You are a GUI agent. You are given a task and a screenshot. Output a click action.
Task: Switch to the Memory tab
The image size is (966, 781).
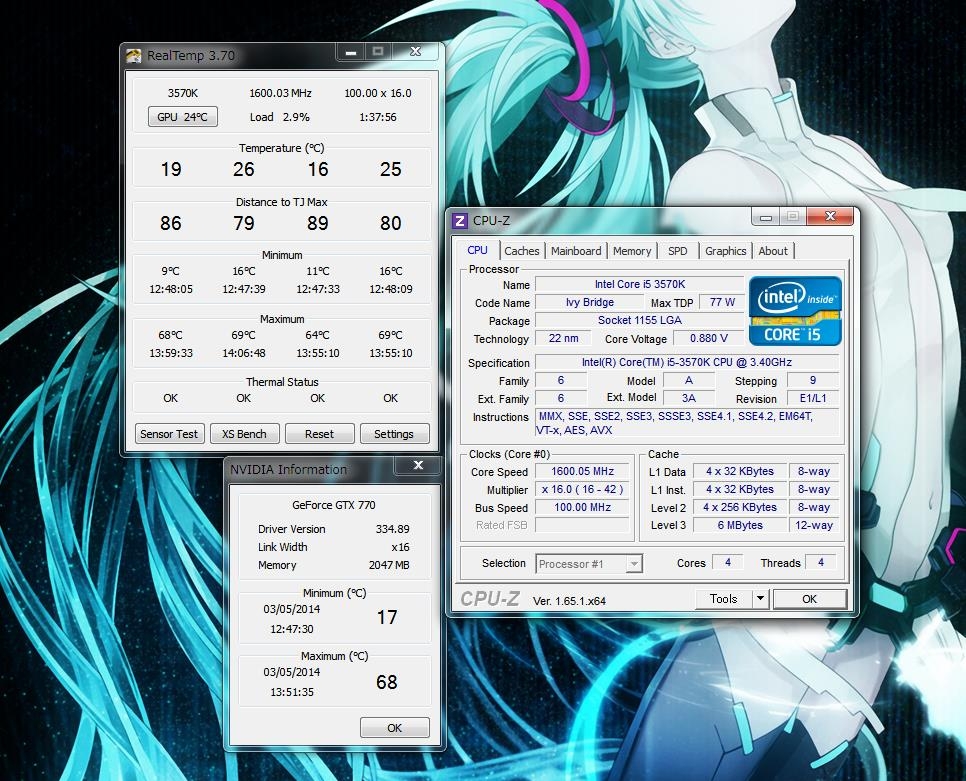[632, 251]
